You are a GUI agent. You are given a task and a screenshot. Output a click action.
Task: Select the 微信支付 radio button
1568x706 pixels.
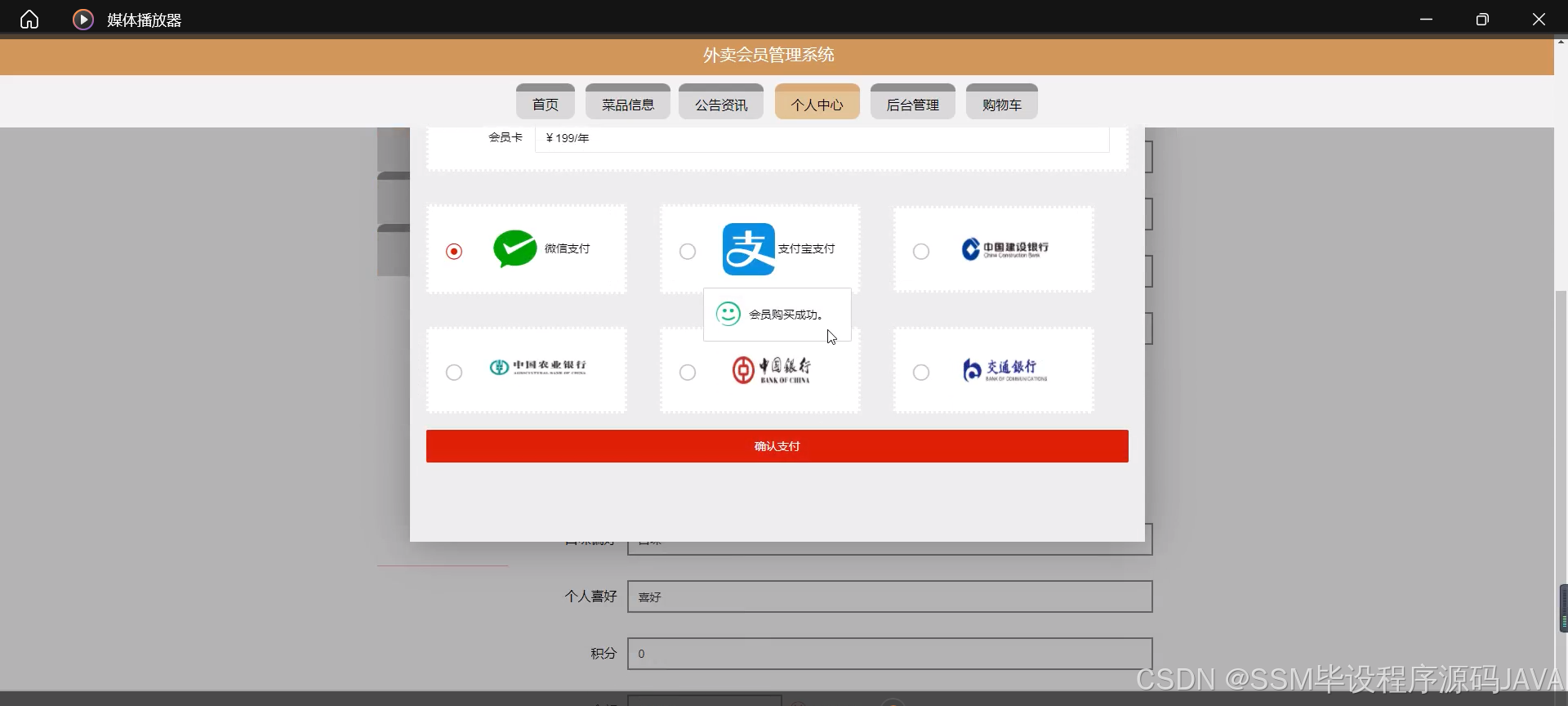point(454,251)
